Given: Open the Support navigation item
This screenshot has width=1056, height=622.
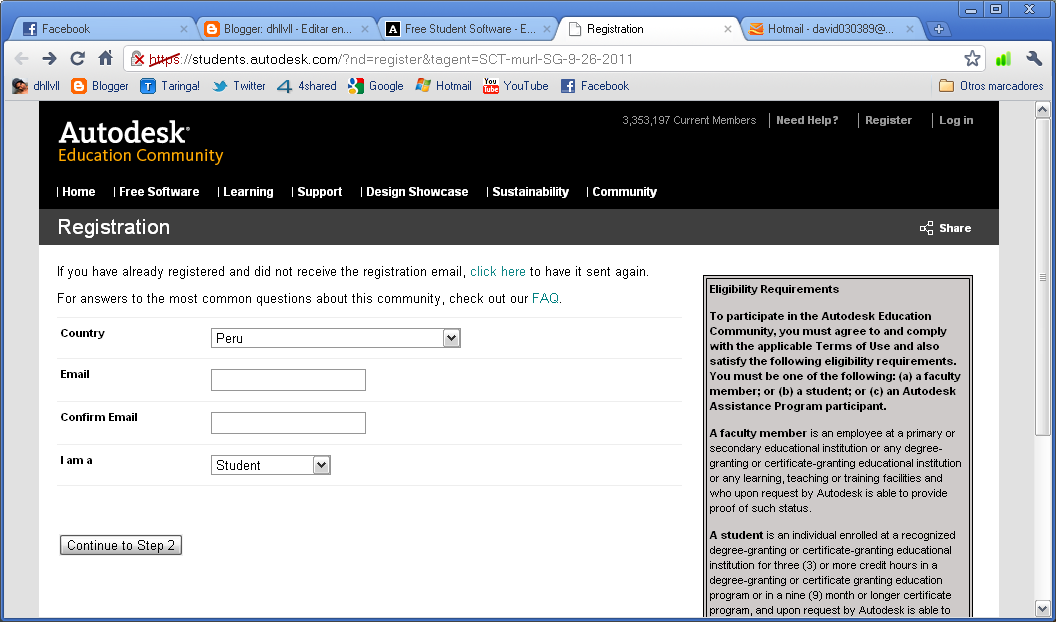Looking at the screenshot, I should [319, 192].
